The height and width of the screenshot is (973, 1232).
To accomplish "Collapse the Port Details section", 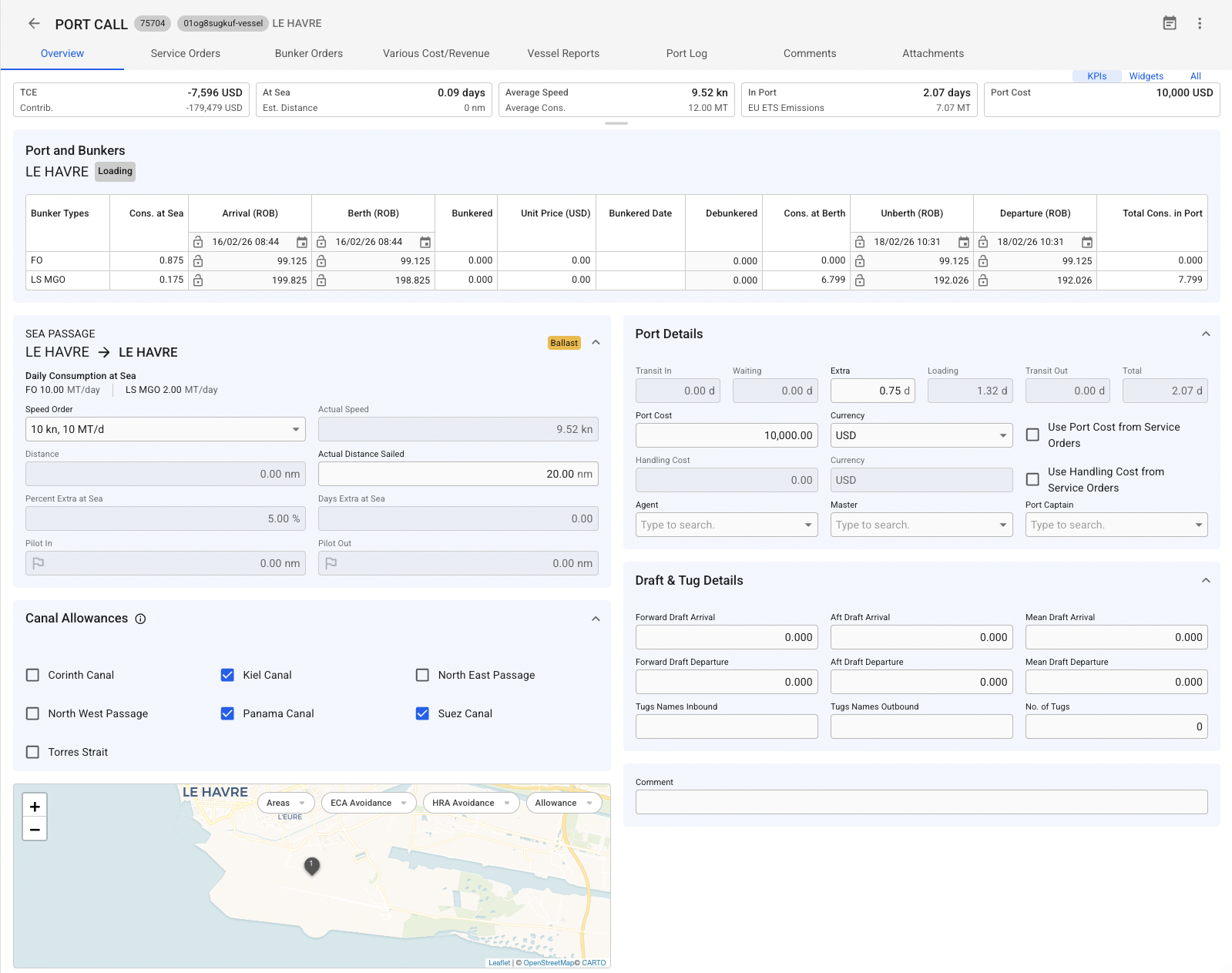I will pos(1205,334).
